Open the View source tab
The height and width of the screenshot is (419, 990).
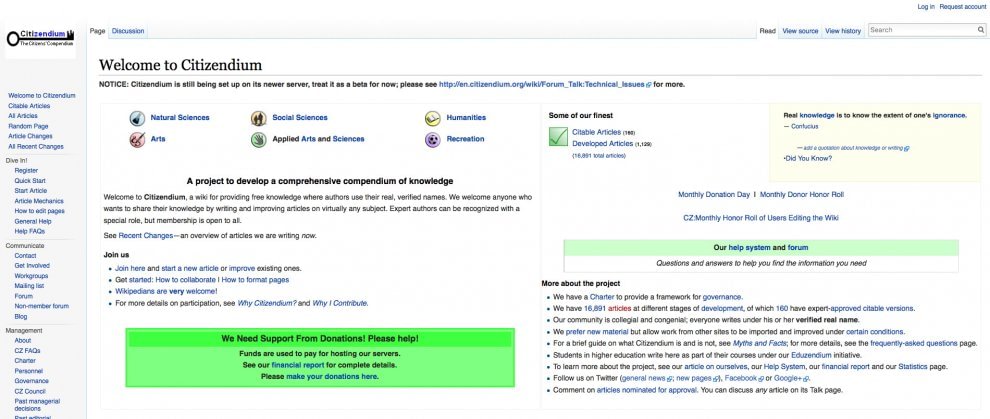(800, 31)
